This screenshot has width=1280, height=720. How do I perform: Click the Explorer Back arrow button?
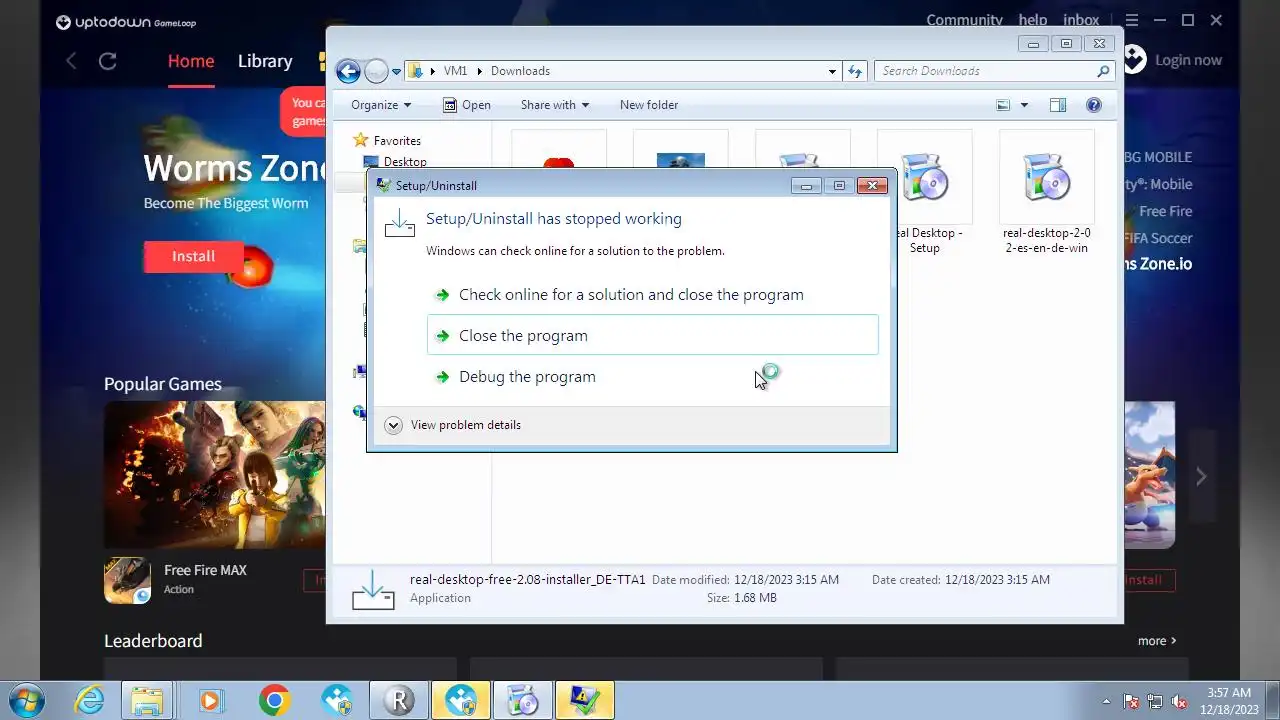348,71
